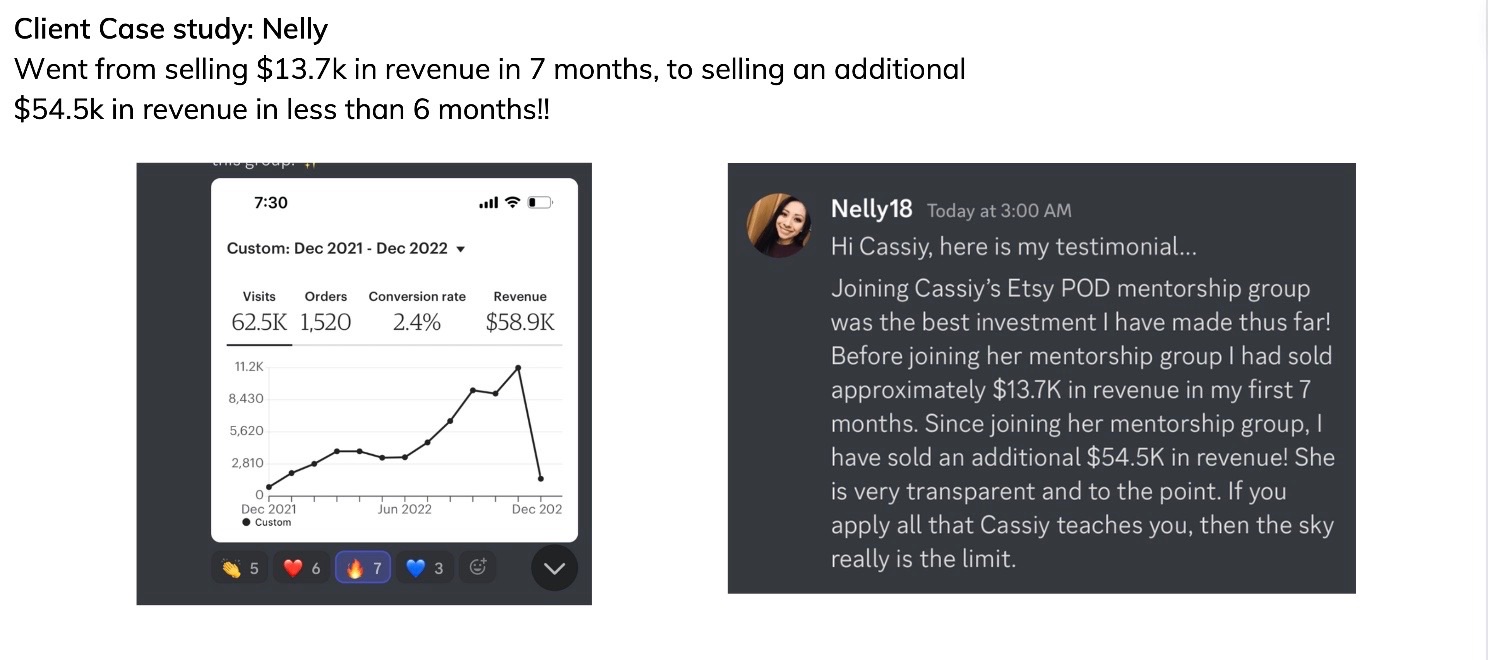Select the Visits stat tab
Screen dimensions: 1488x660
[259, 311]
